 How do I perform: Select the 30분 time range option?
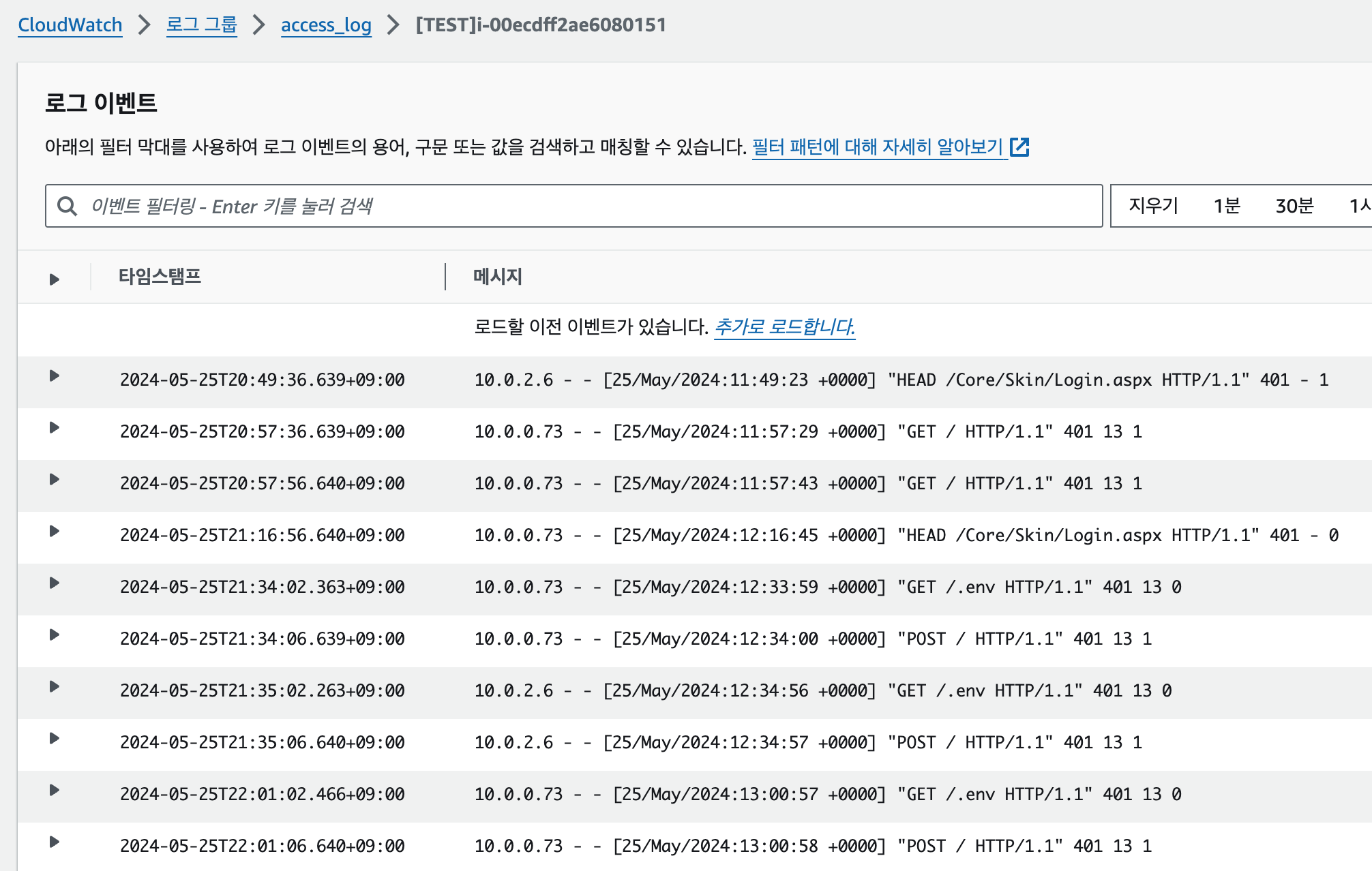click(x=1294, y=206)
